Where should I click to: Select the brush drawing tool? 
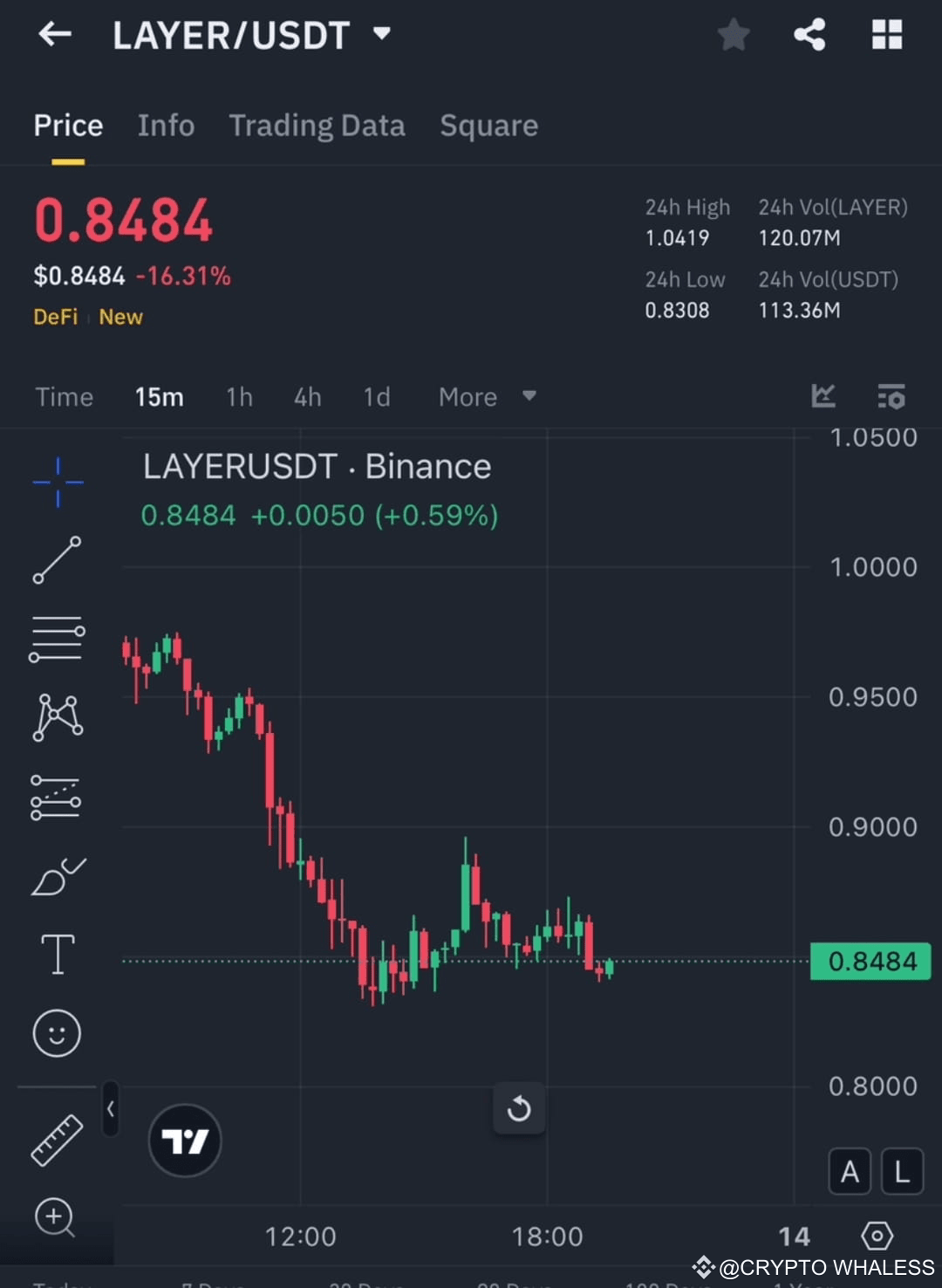[x=58, y=878]
